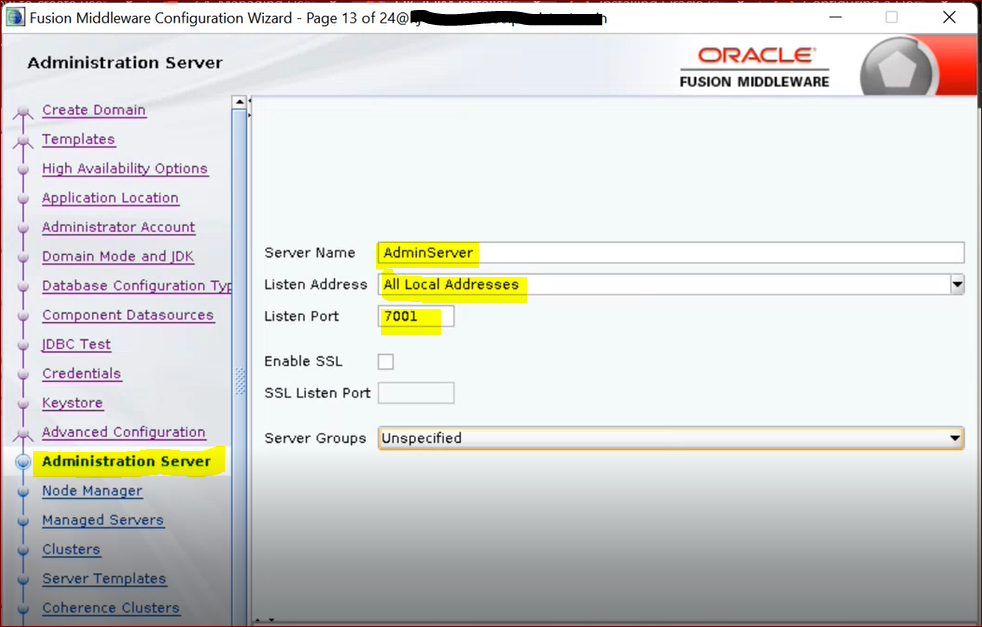Click the Server Name input field

coord(671,252)
